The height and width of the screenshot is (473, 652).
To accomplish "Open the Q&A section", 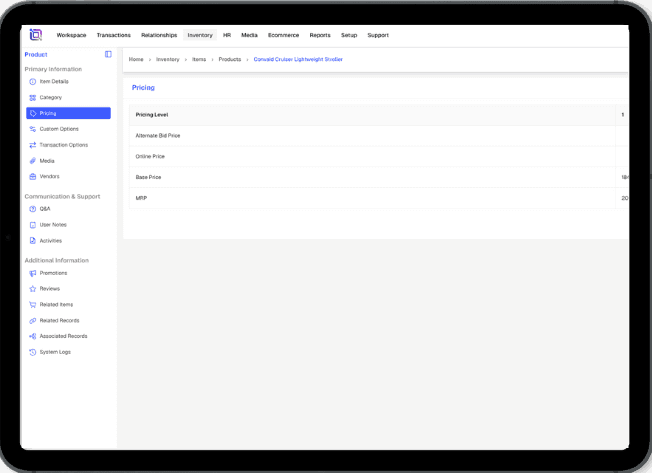I will [45, 209].
